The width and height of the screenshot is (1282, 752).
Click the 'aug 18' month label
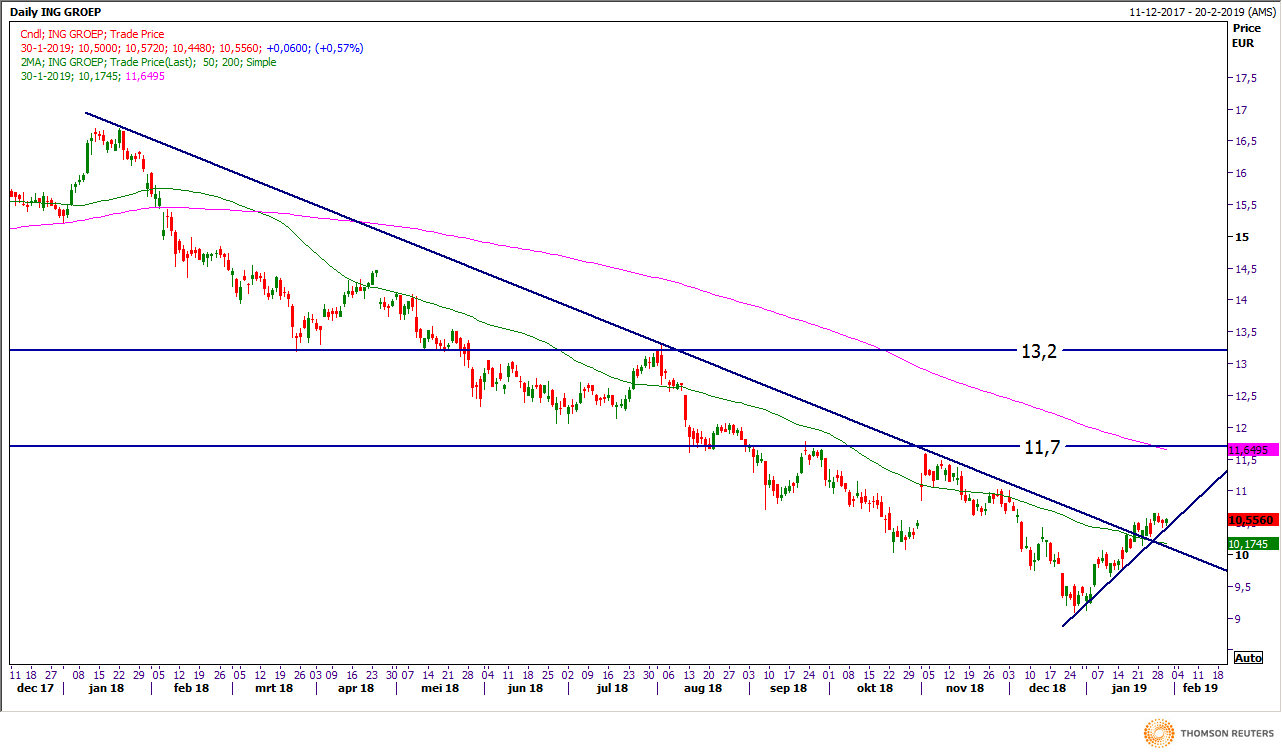pos(703,688)
